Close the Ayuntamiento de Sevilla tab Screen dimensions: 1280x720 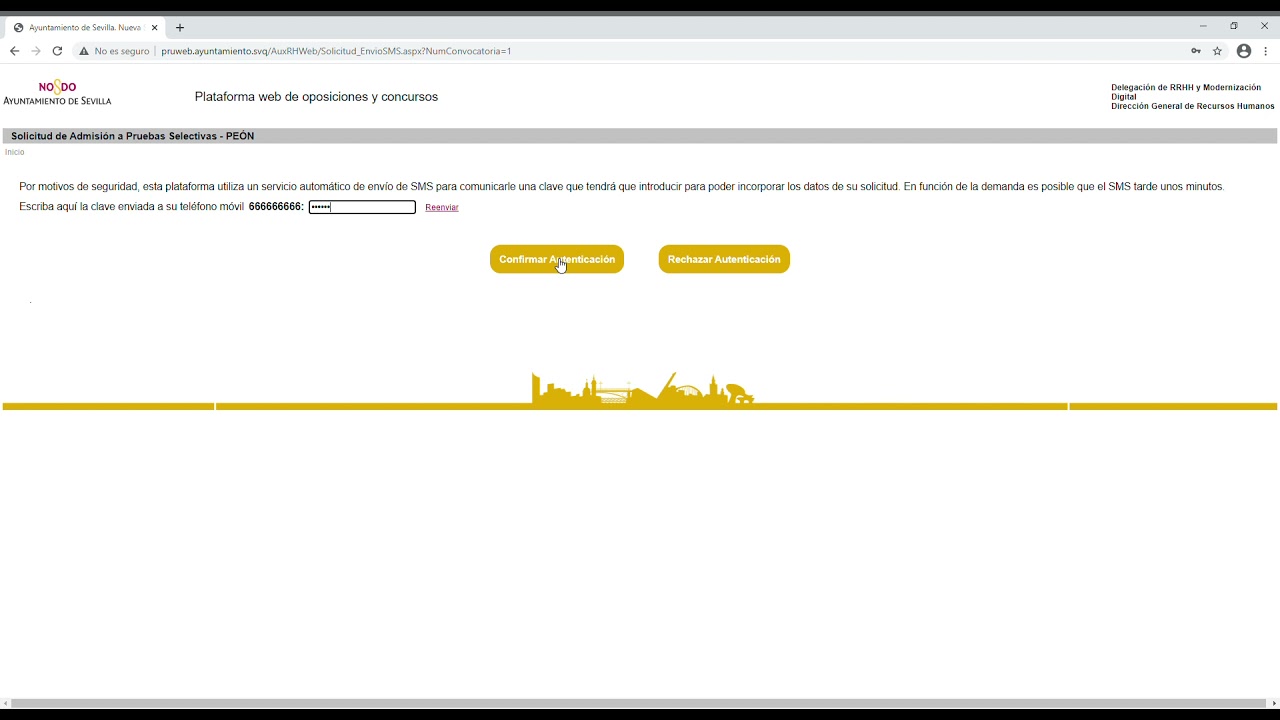(x=155, y=28)
